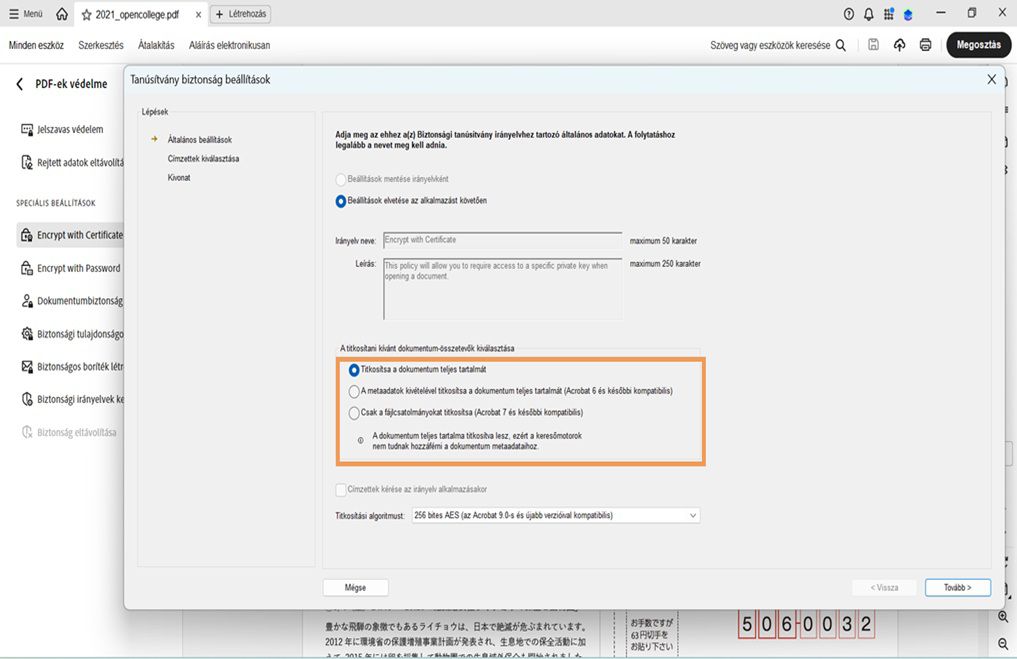Click the cloud upload icon
Screen dimensions: 1017x659
(899, 45)
